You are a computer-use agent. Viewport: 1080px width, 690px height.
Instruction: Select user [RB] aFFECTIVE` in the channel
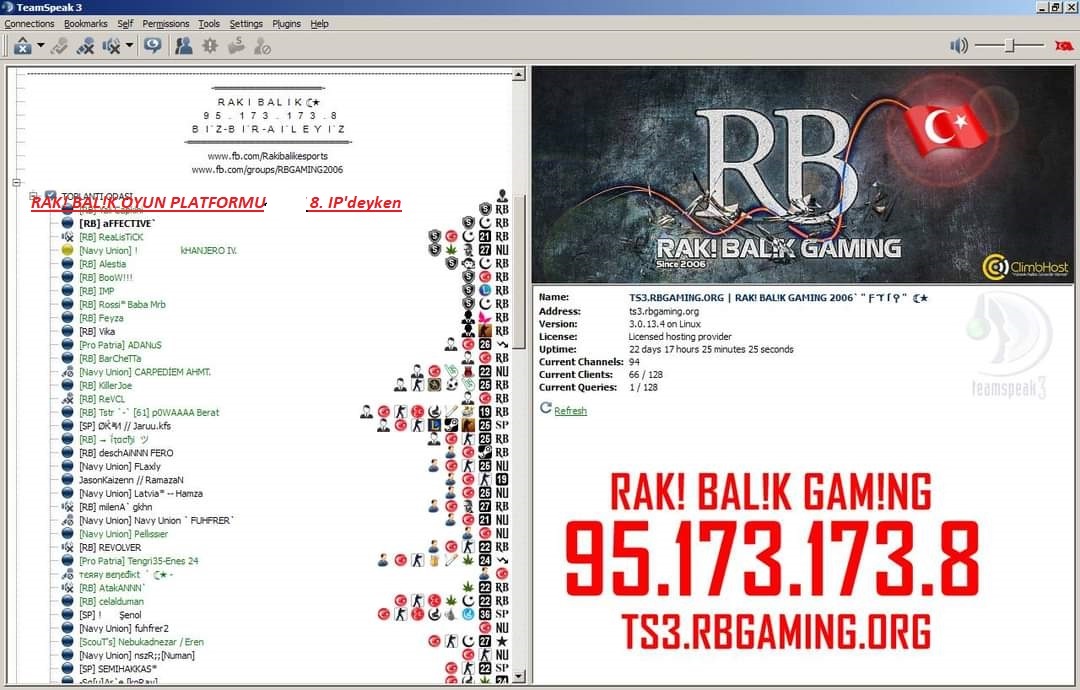pos(117,224)
